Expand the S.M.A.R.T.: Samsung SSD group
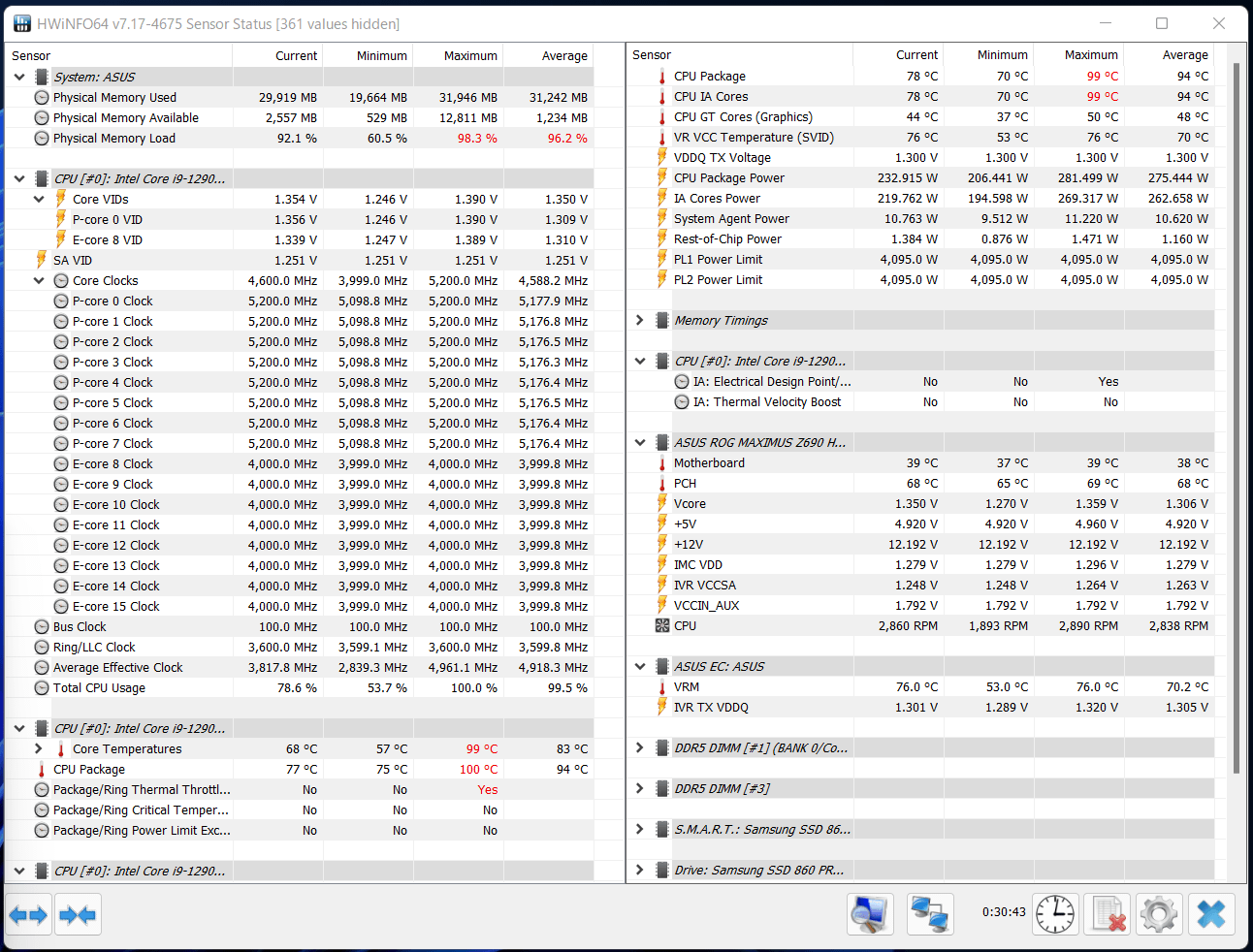Screen dimensions: 1253x952 click(x=640, y=829)
